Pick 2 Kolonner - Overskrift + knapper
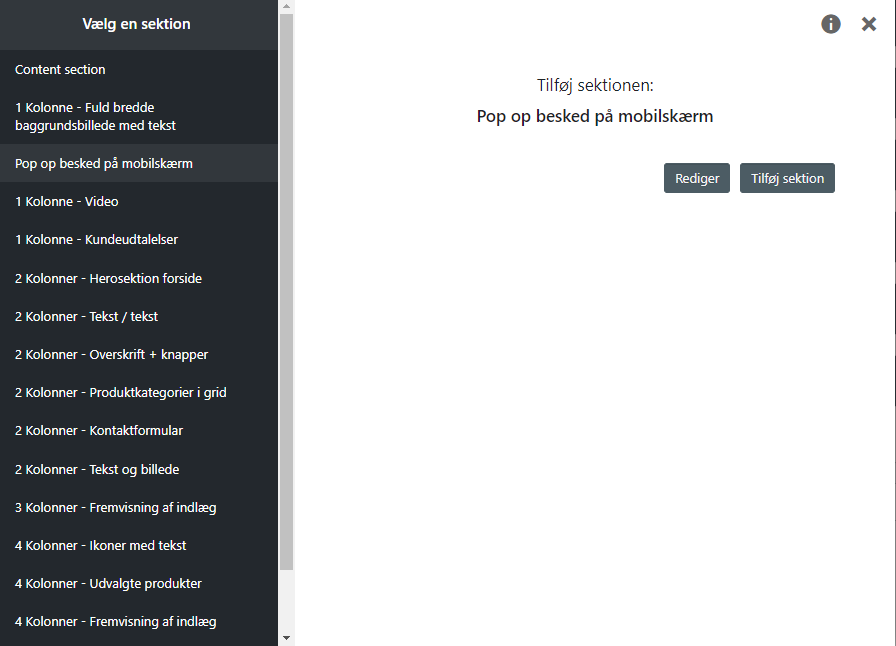Screen dimensions: 896x646 139,354
